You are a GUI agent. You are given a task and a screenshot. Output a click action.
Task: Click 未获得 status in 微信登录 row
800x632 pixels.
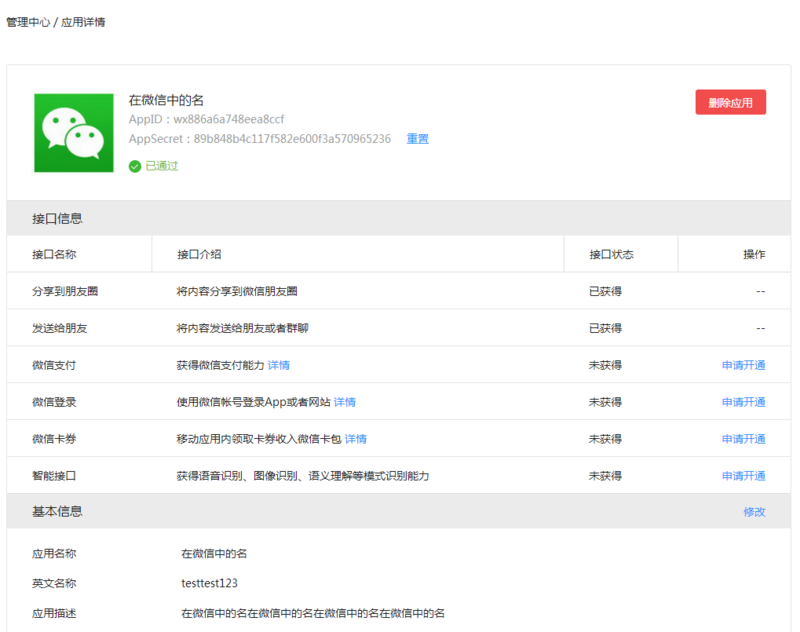[606, 402]
